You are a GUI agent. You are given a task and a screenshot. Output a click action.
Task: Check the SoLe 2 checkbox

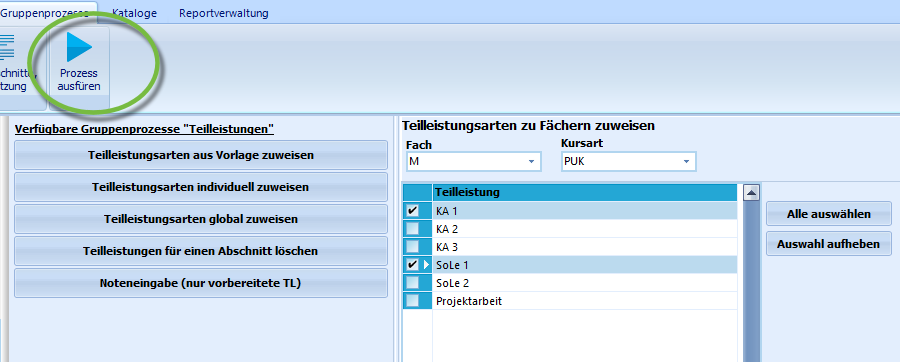412,283
